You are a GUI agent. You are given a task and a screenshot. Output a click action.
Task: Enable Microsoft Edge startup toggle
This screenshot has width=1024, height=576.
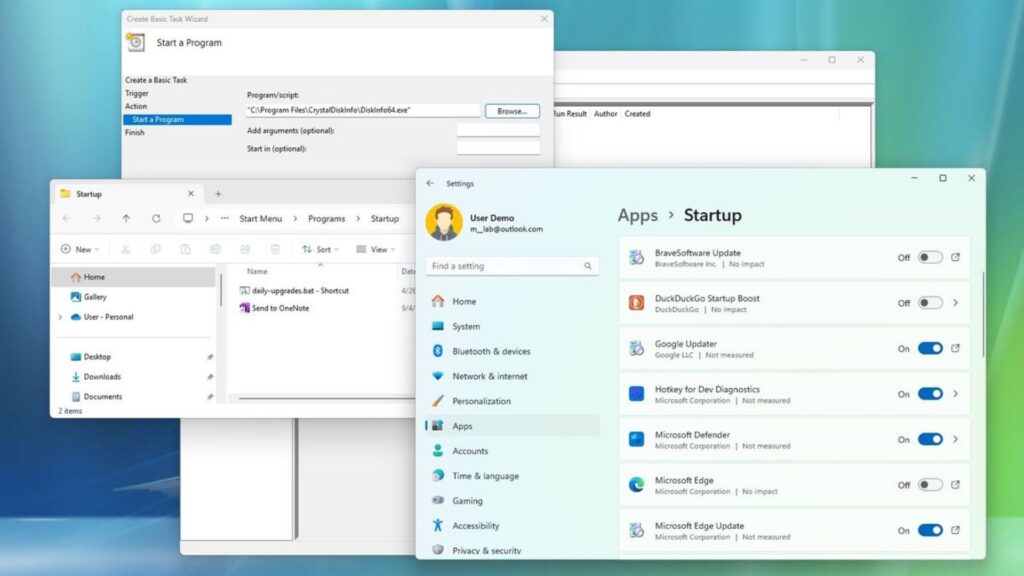coord(930,485)
